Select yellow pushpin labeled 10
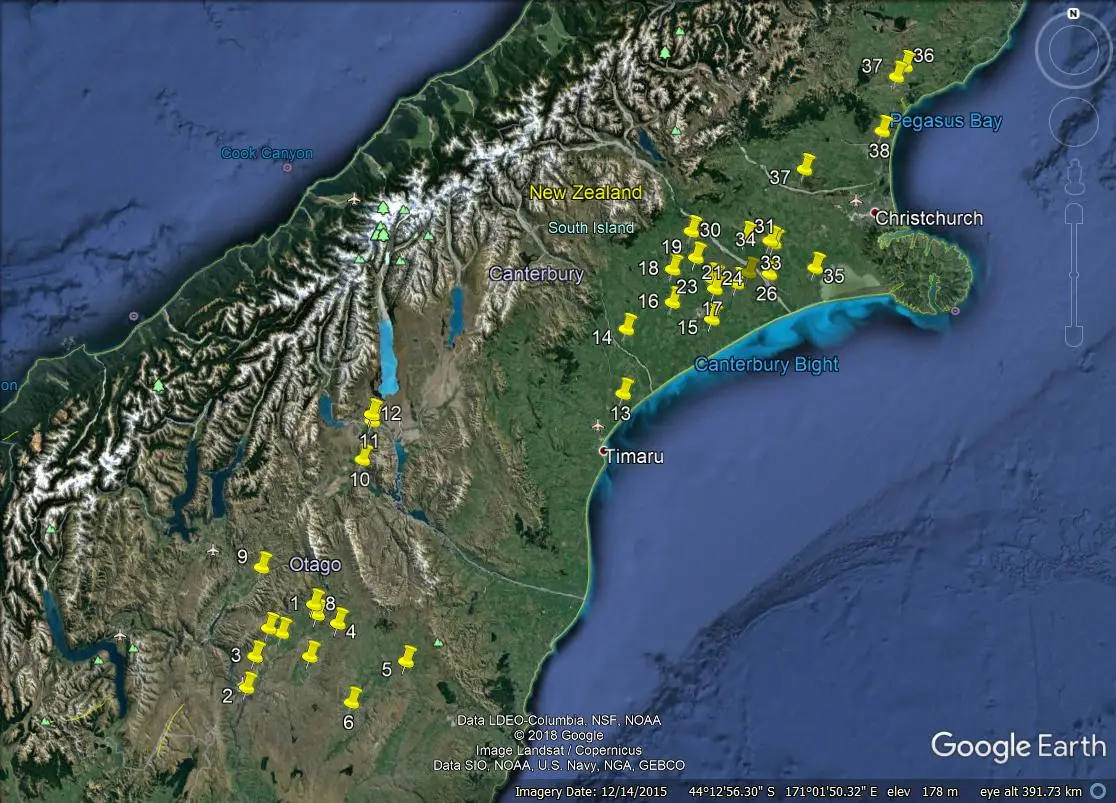The height and width of the screenshot is (803, 1116). [364, 456]
